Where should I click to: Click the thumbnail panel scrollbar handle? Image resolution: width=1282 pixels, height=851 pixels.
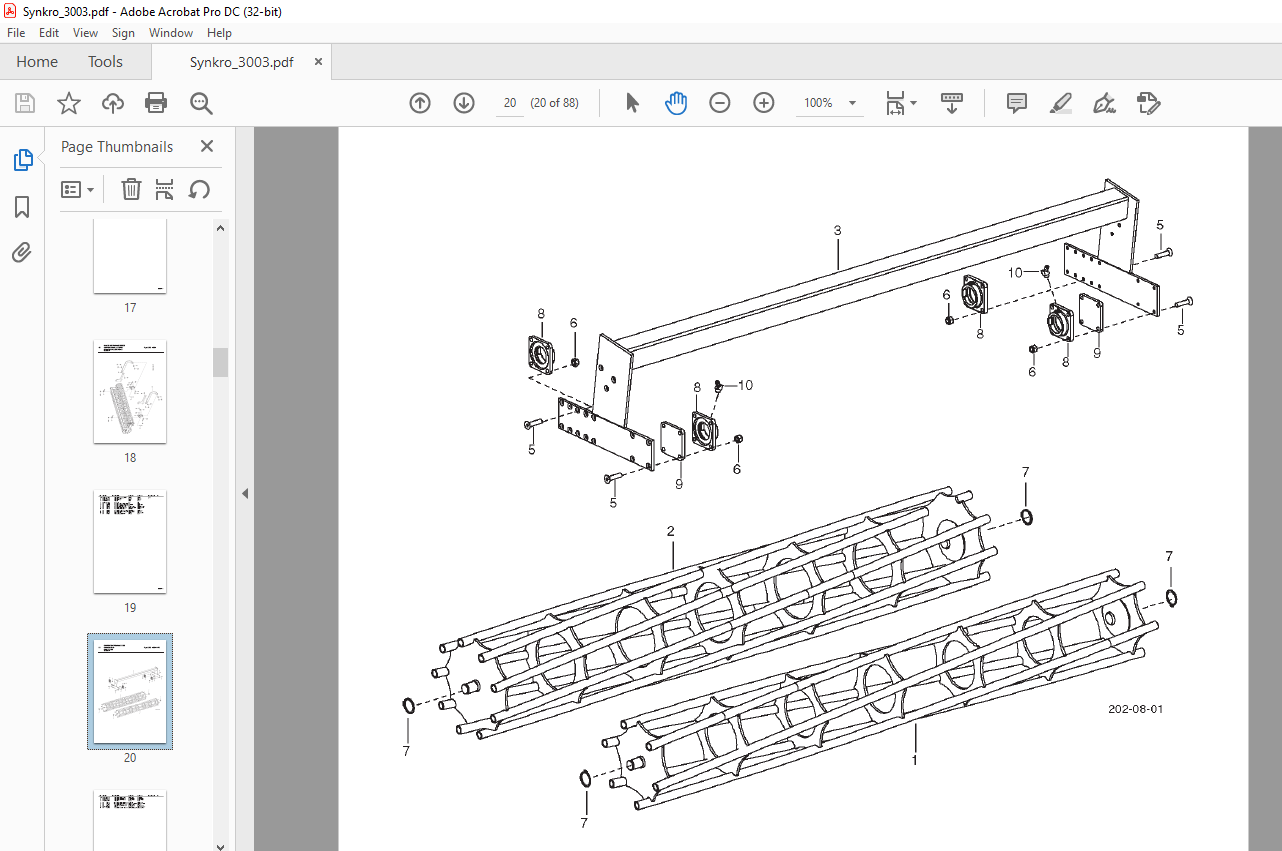coord(221,362)
